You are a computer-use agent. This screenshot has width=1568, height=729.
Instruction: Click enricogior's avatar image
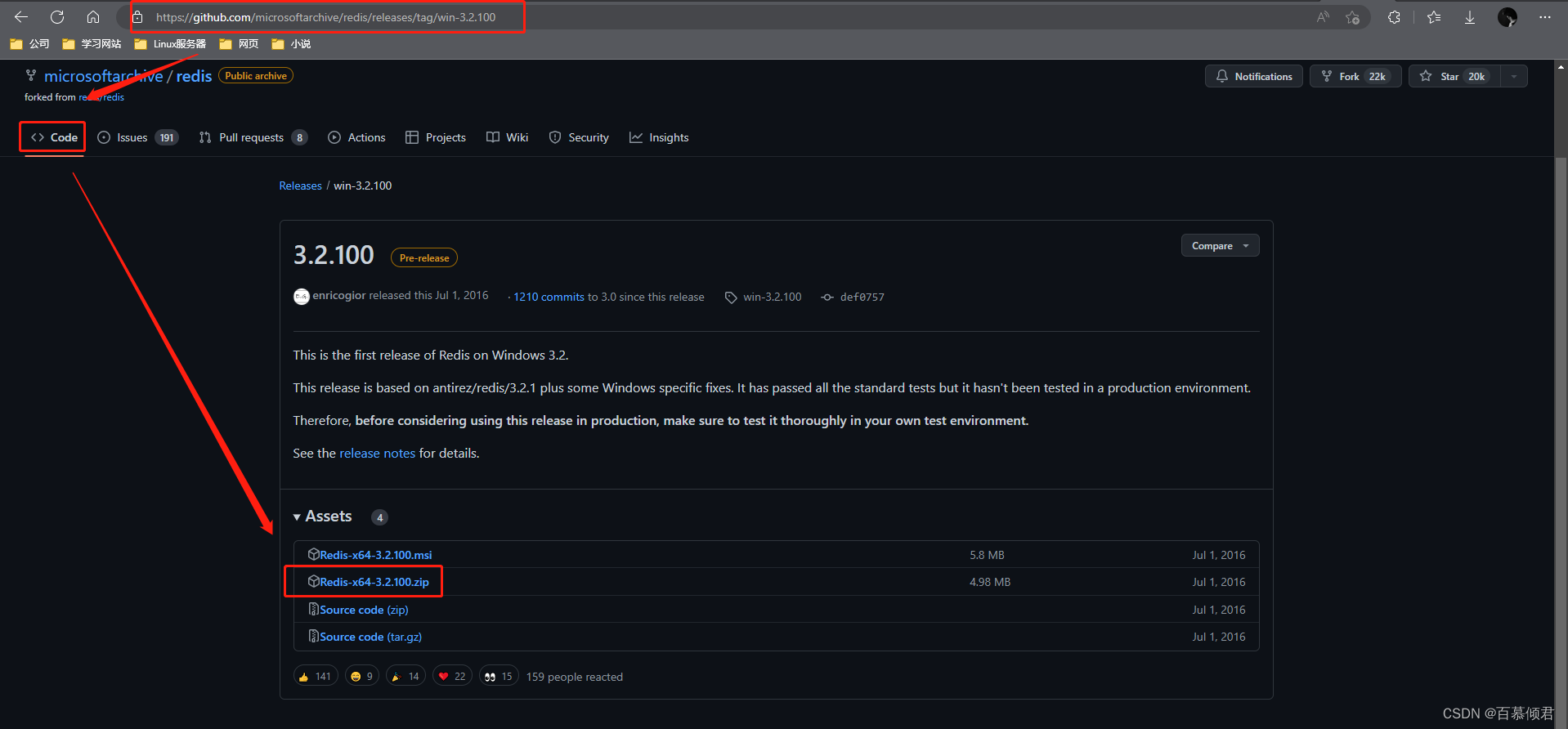(302, 297)
